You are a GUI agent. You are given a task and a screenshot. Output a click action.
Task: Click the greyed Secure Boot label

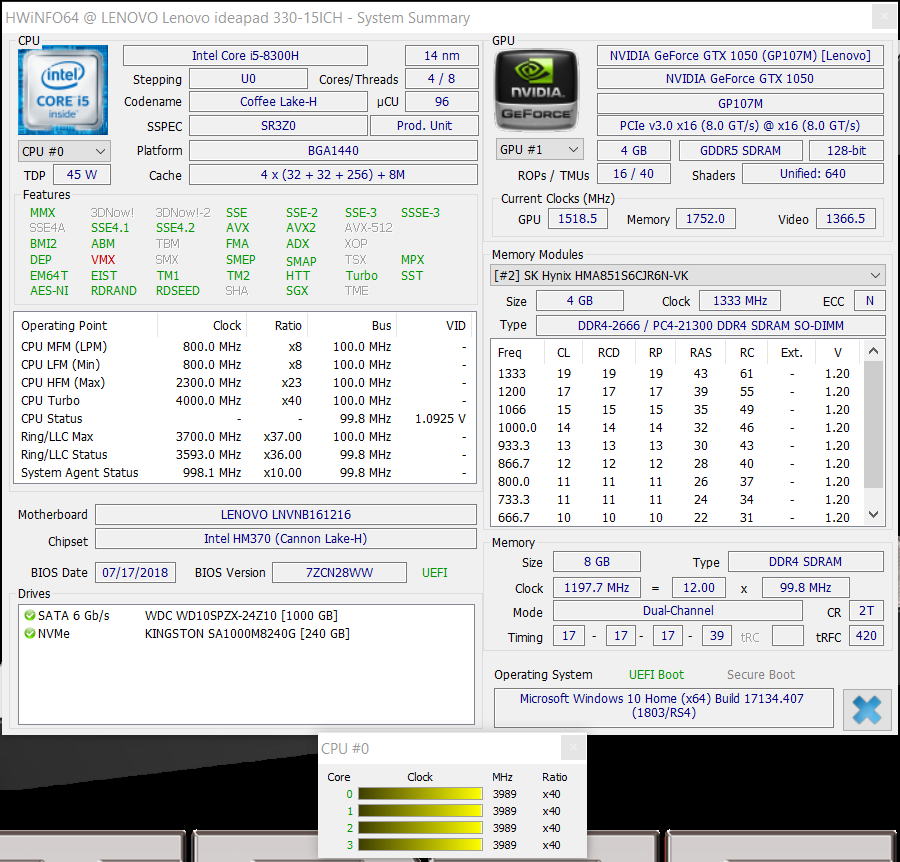[x=761, y=675]
